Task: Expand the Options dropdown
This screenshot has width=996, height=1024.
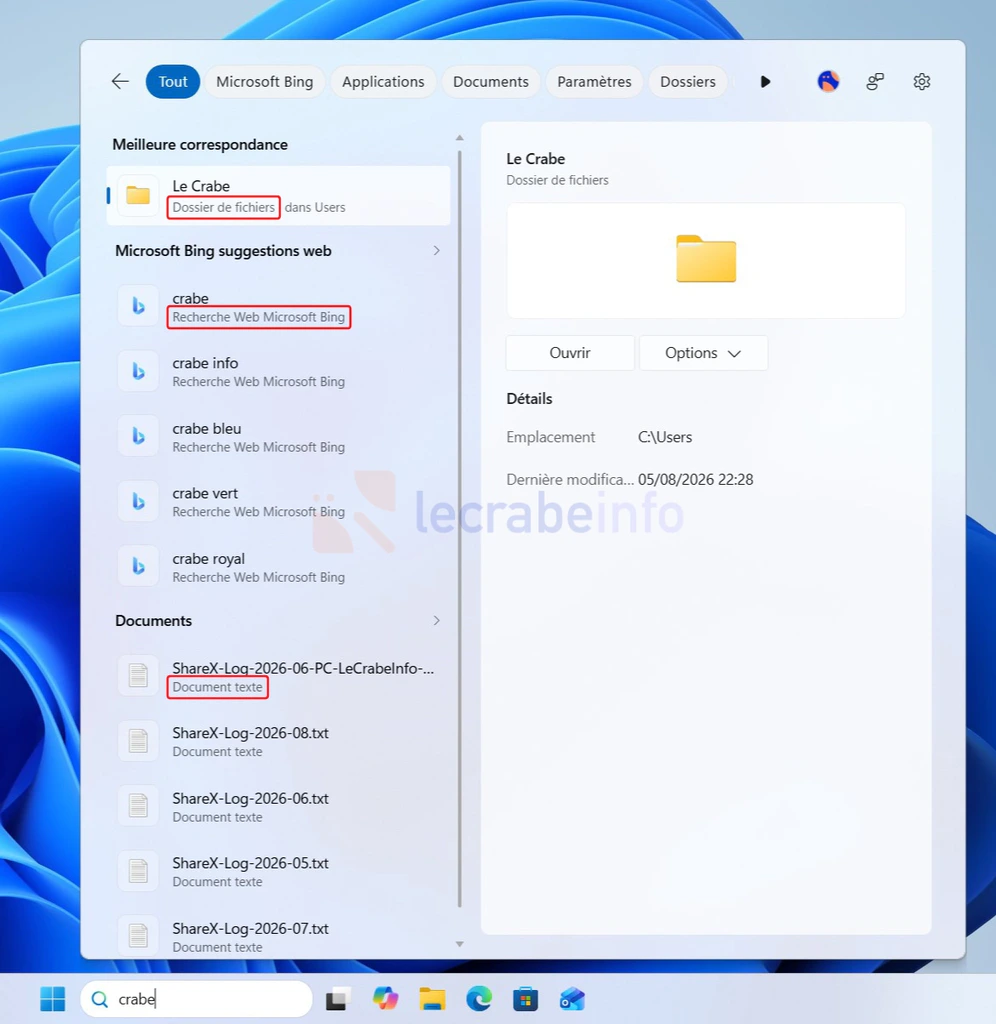Action: (703, 353)
